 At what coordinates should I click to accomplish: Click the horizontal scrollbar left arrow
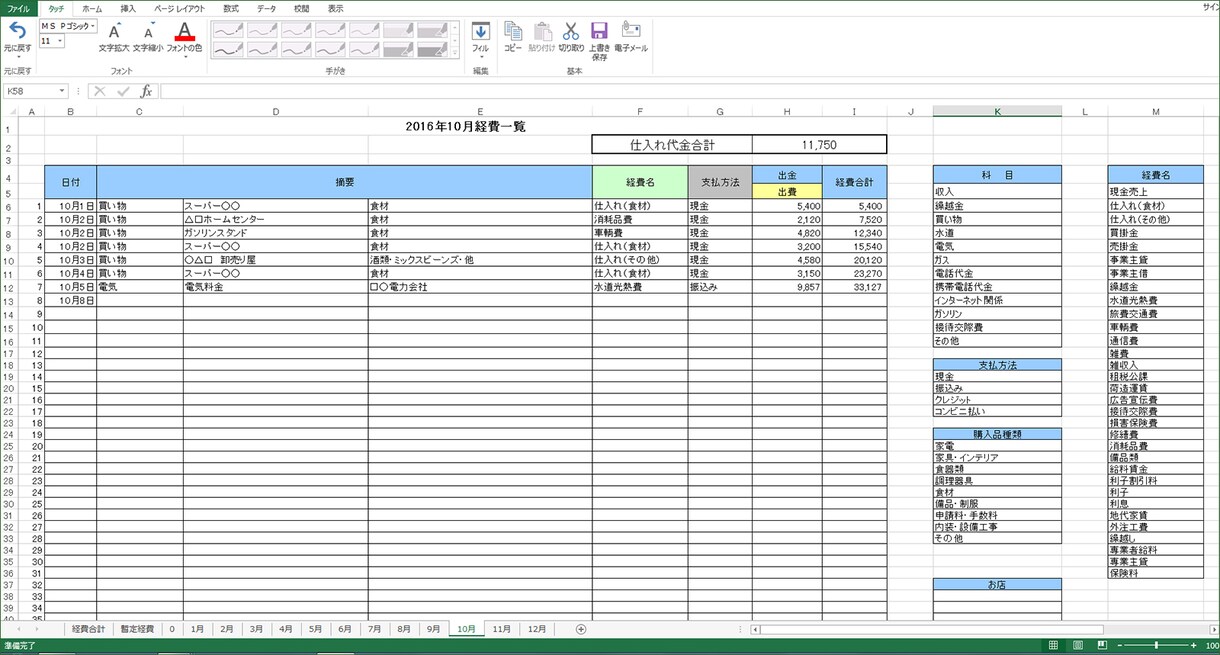(x=755, y=630)
